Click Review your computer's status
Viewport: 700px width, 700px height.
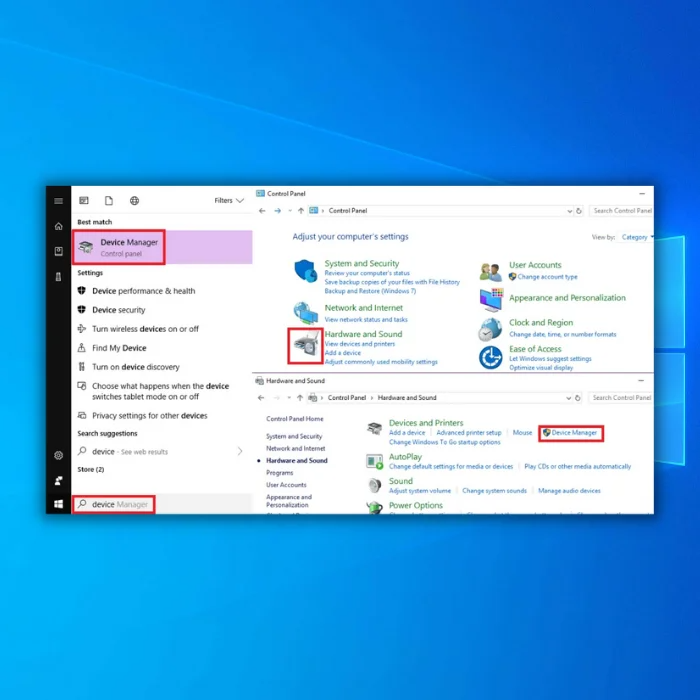367,273
